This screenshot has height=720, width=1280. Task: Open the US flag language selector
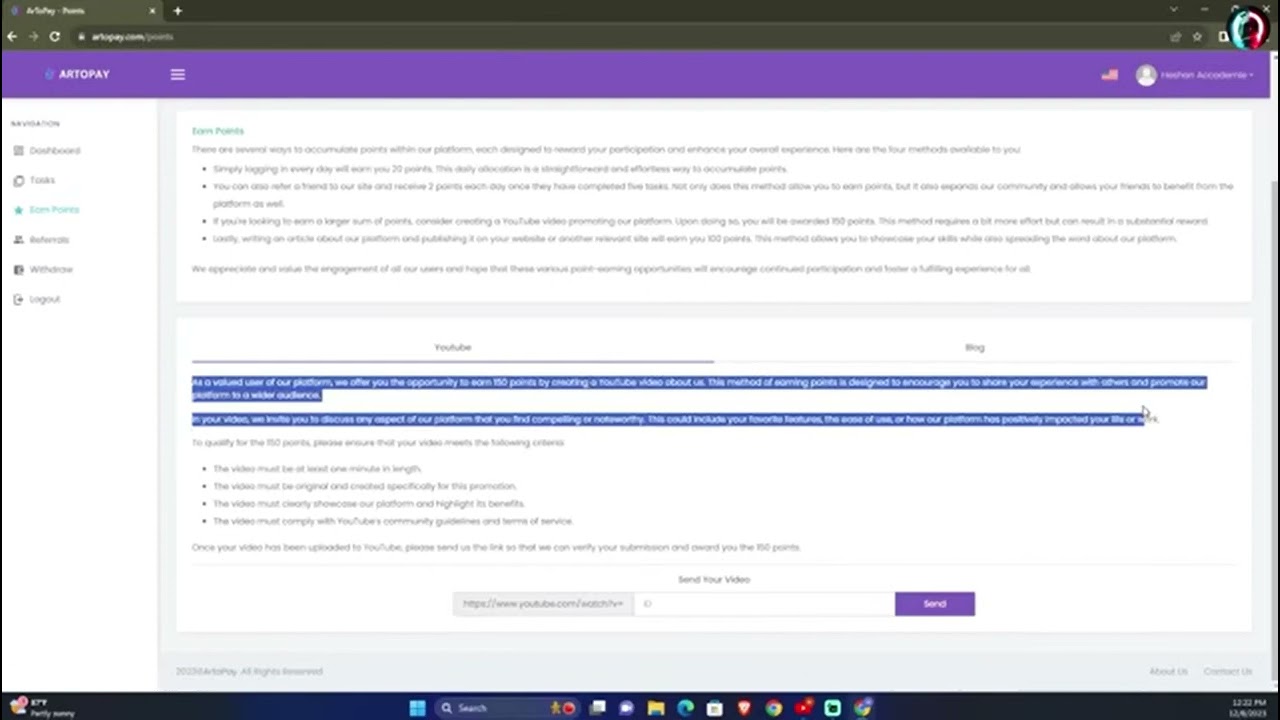(x=1109, y=75)
